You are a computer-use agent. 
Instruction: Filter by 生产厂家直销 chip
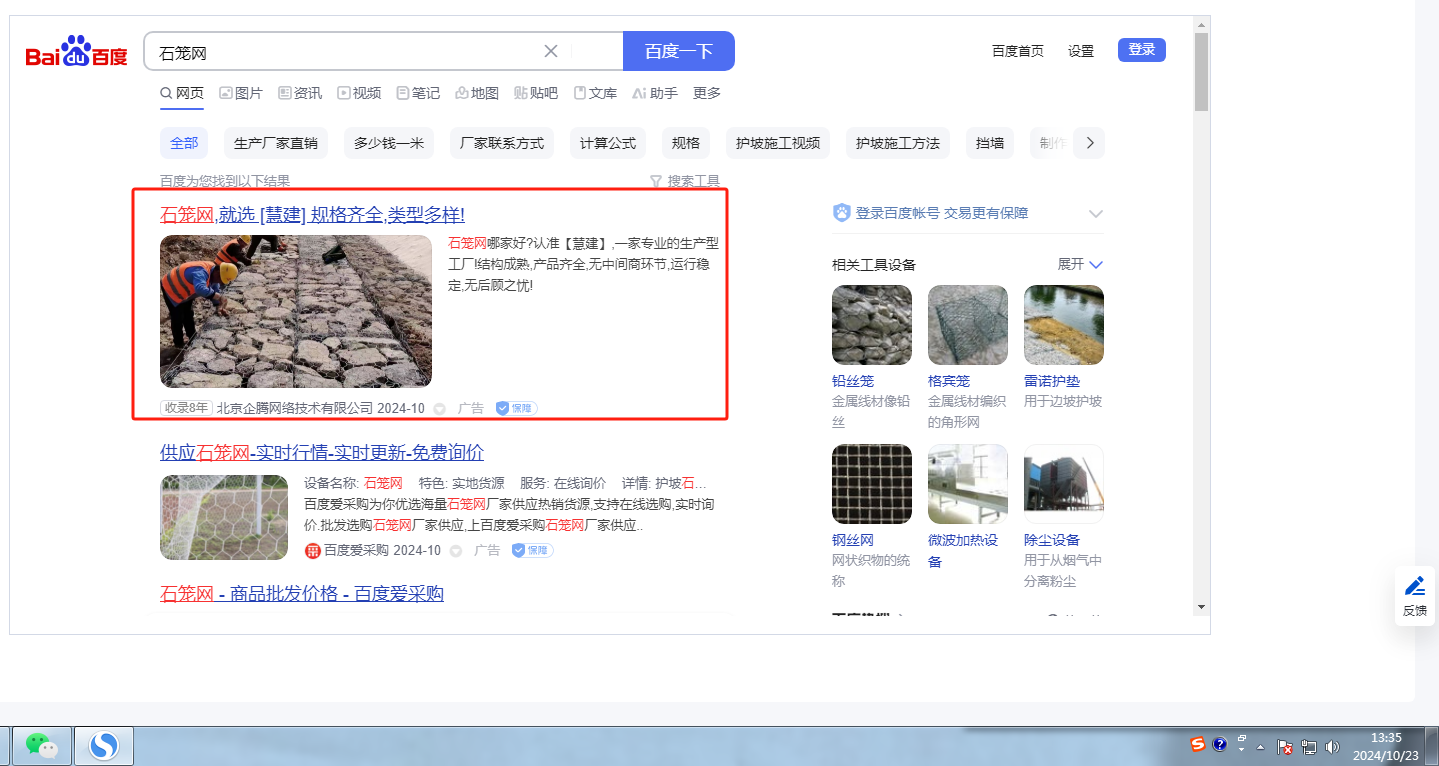276,143
